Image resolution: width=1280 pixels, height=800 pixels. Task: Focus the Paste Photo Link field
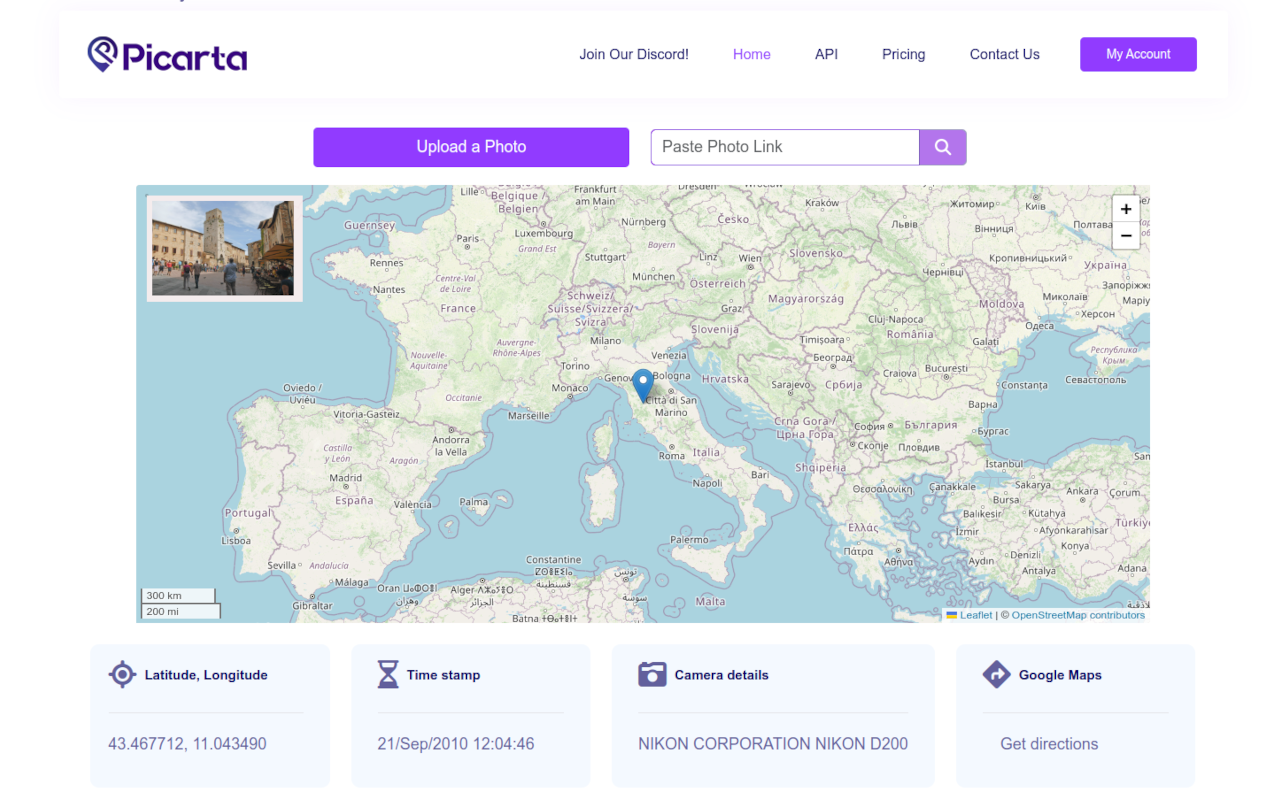[785, 147]
